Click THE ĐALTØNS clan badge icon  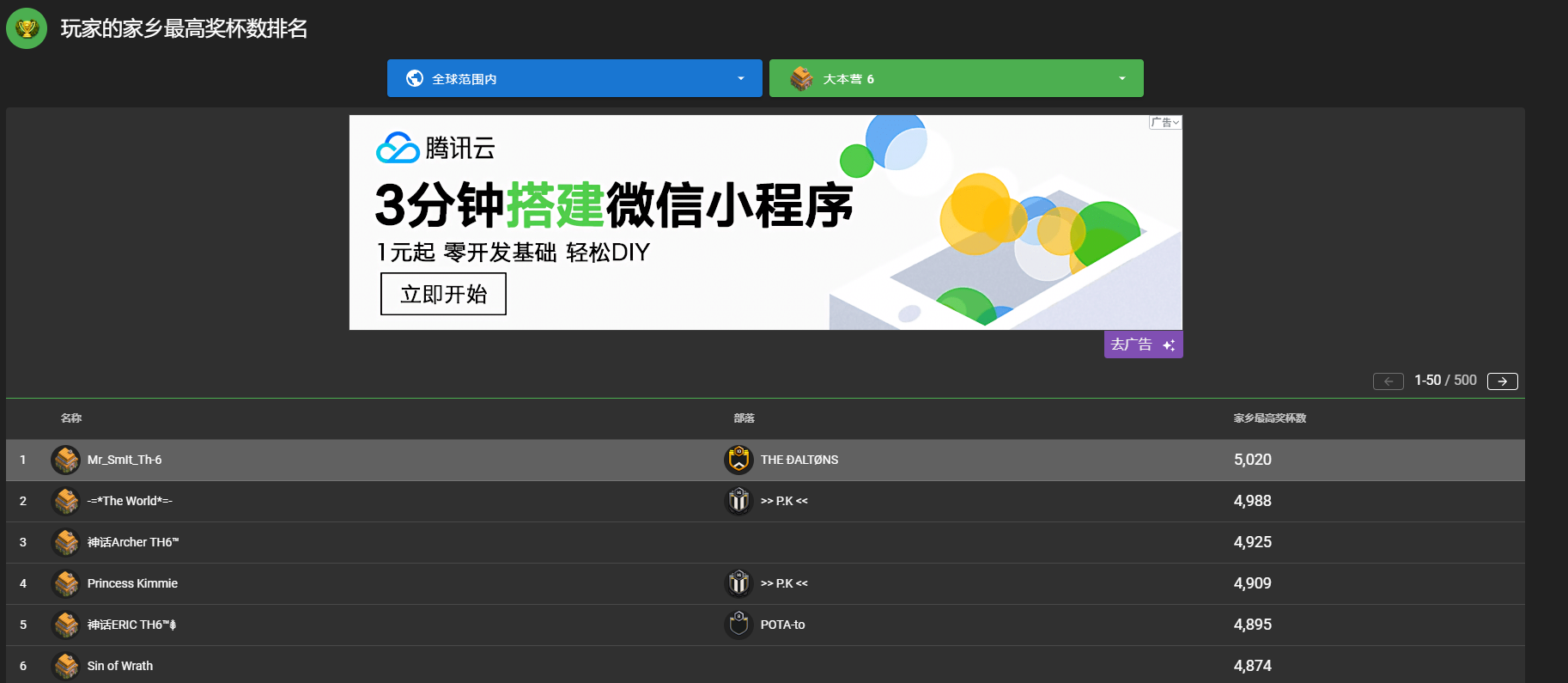tap(738, 460)
